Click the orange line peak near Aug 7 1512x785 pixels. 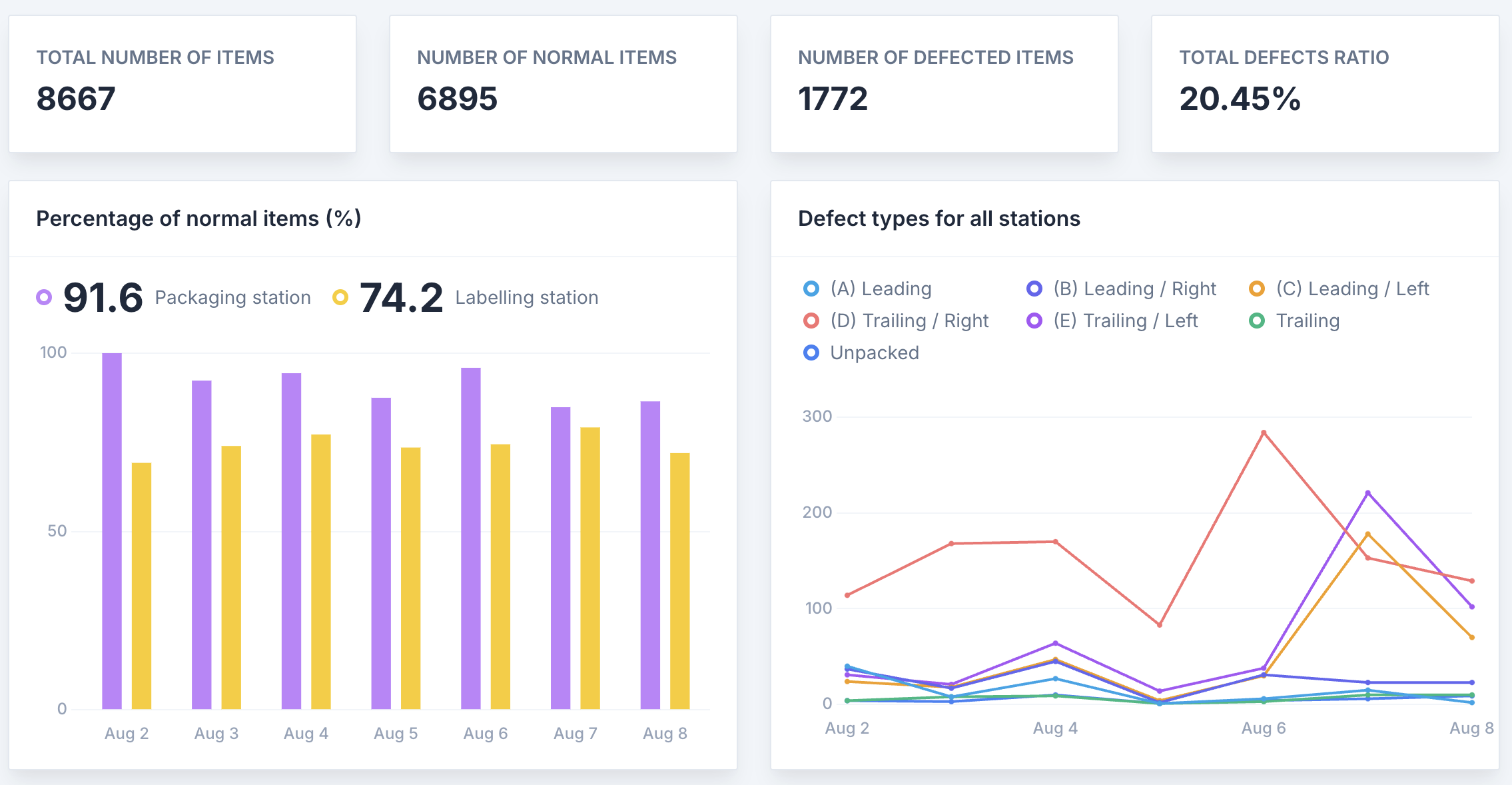point(1367,534)
